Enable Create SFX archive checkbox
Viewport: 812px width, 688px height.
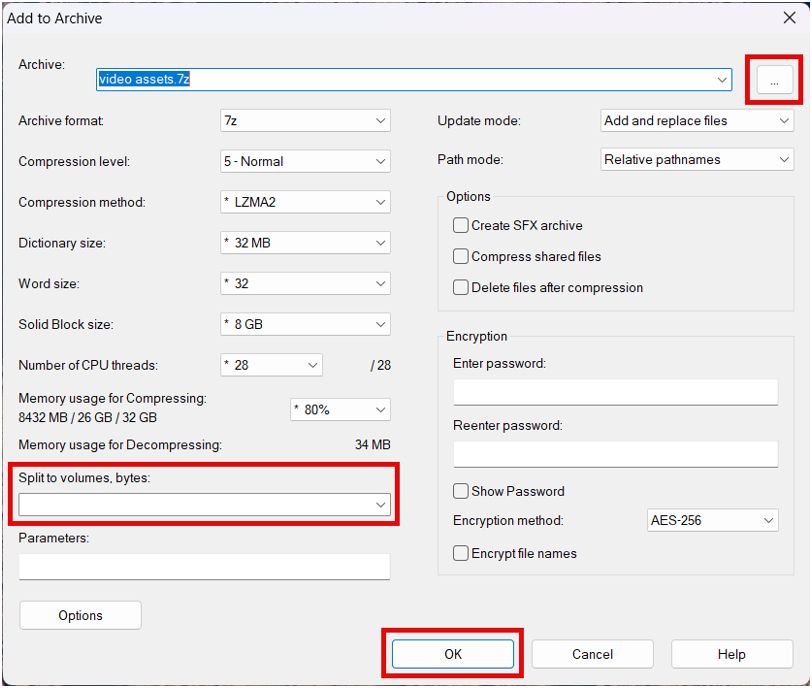pos(461,226)
